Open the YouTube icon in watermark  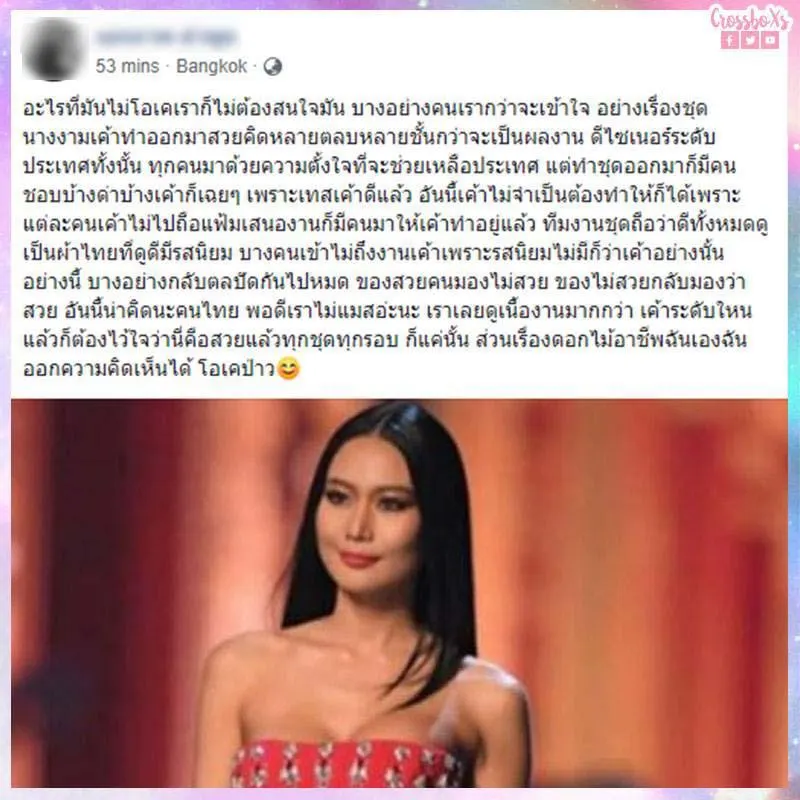(x=770, y=40)
